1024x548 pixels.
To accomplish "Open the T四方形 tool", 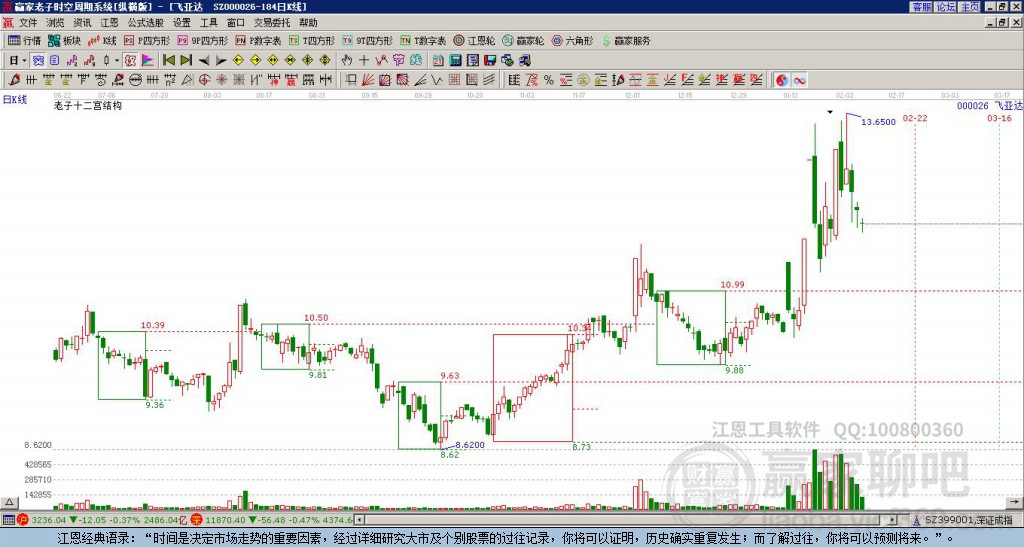I will pos(312,40).
